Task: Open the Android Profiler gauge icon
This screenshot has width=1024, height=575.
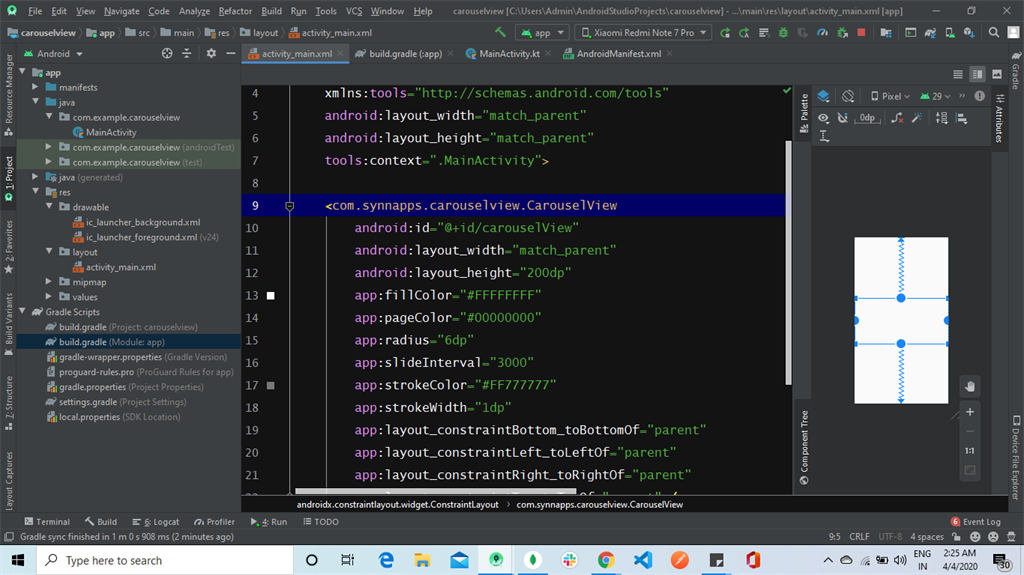Action: pyautogui.click(x=821, y=33)
